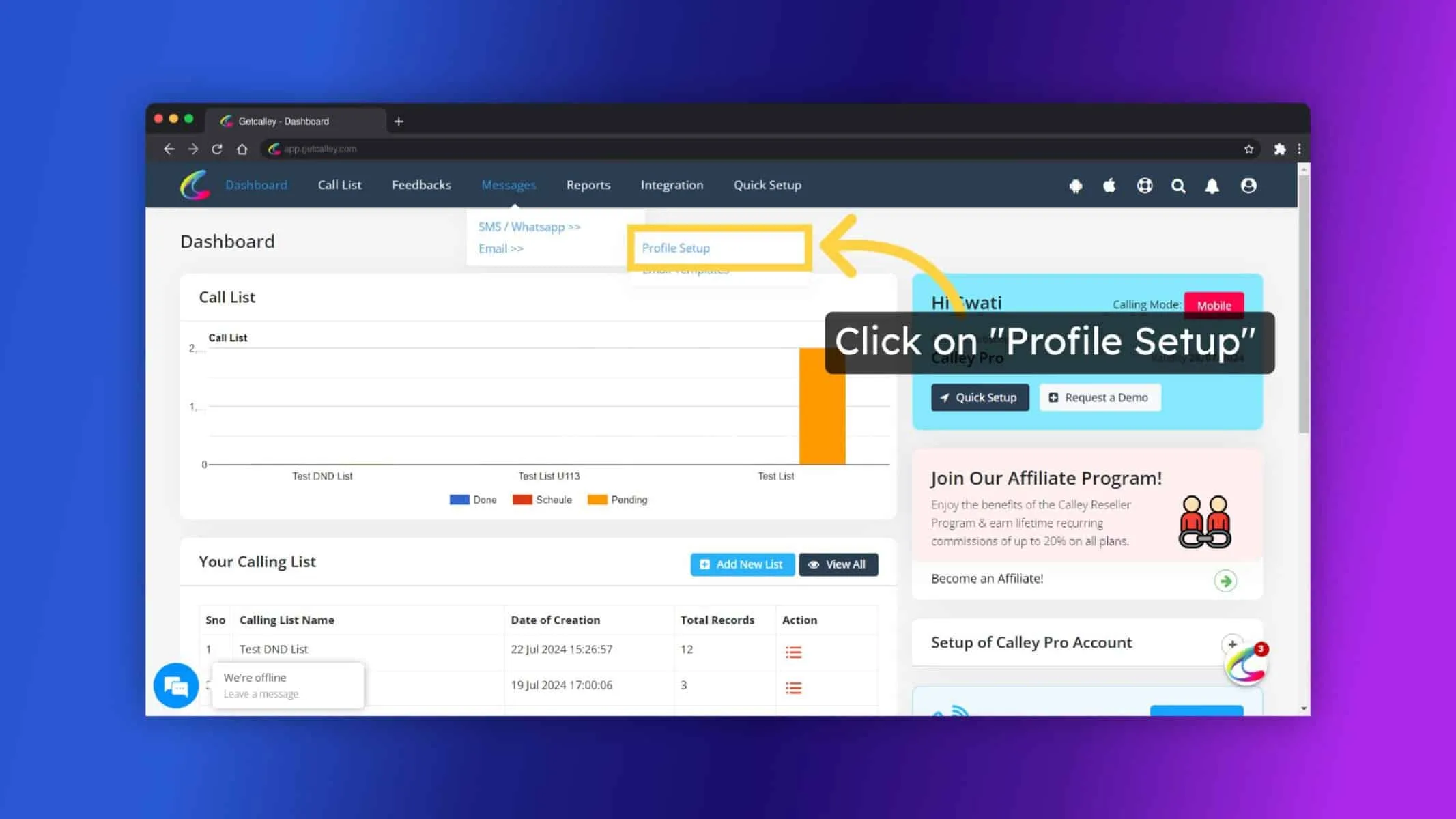Image resolution: width=1456 pixels, height=819 pixels.
Task: Expand the SMS / Whatsapp >> submenu
Action: 529,227
